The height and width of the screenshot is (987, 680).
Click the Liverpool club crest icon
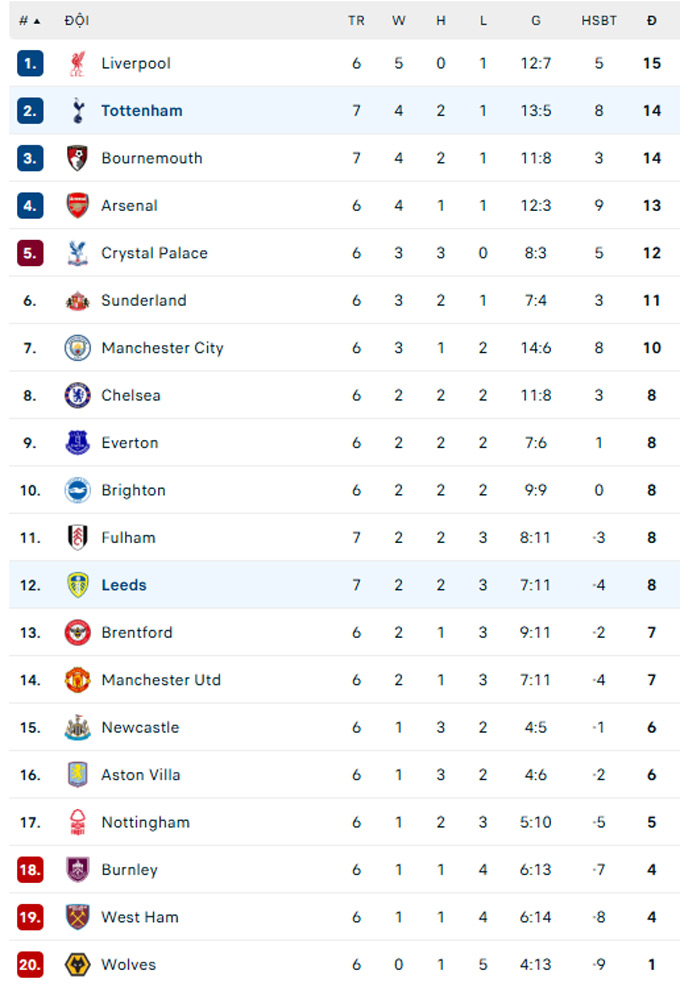tap(77, 64)
